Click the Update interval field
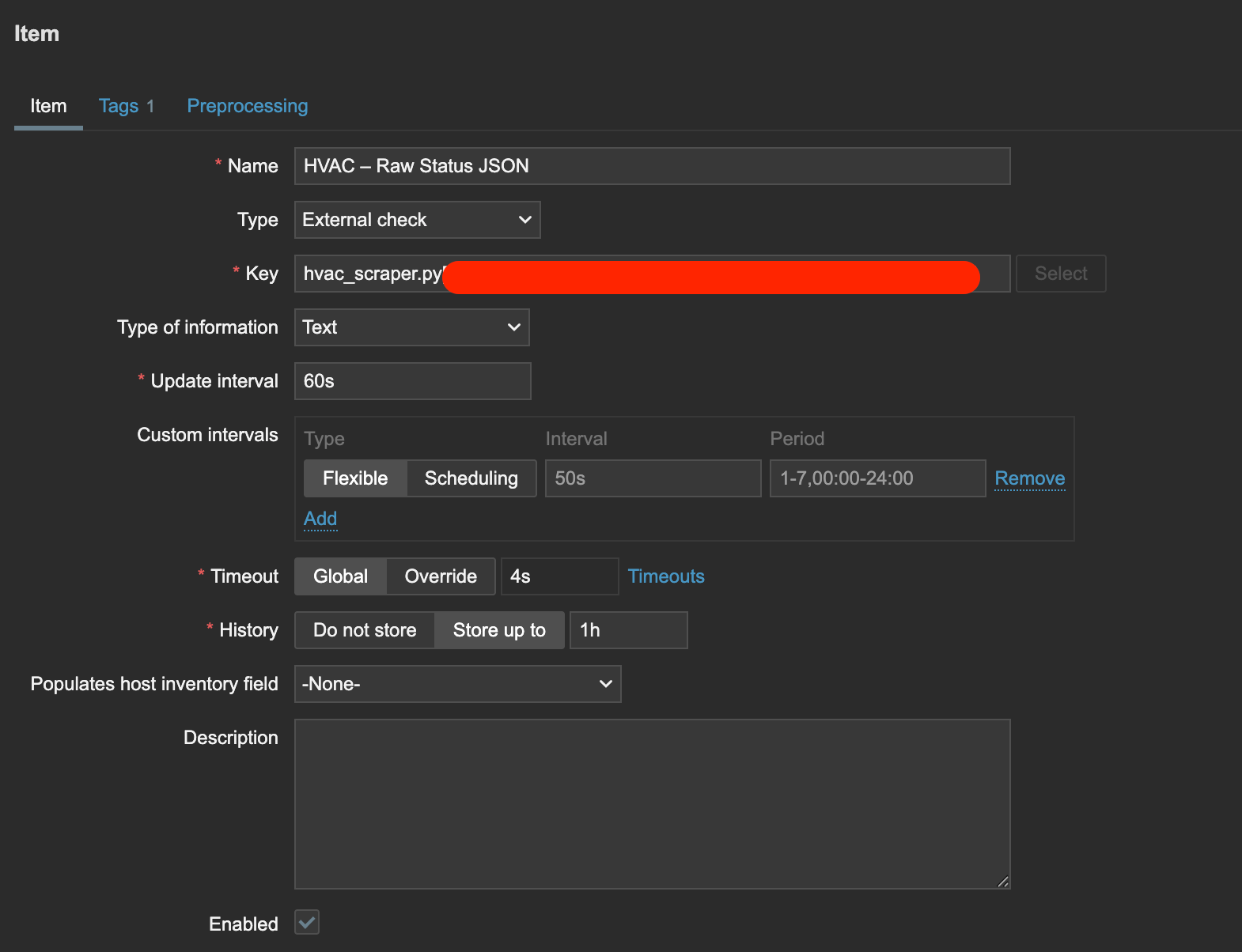 [411, 381]
